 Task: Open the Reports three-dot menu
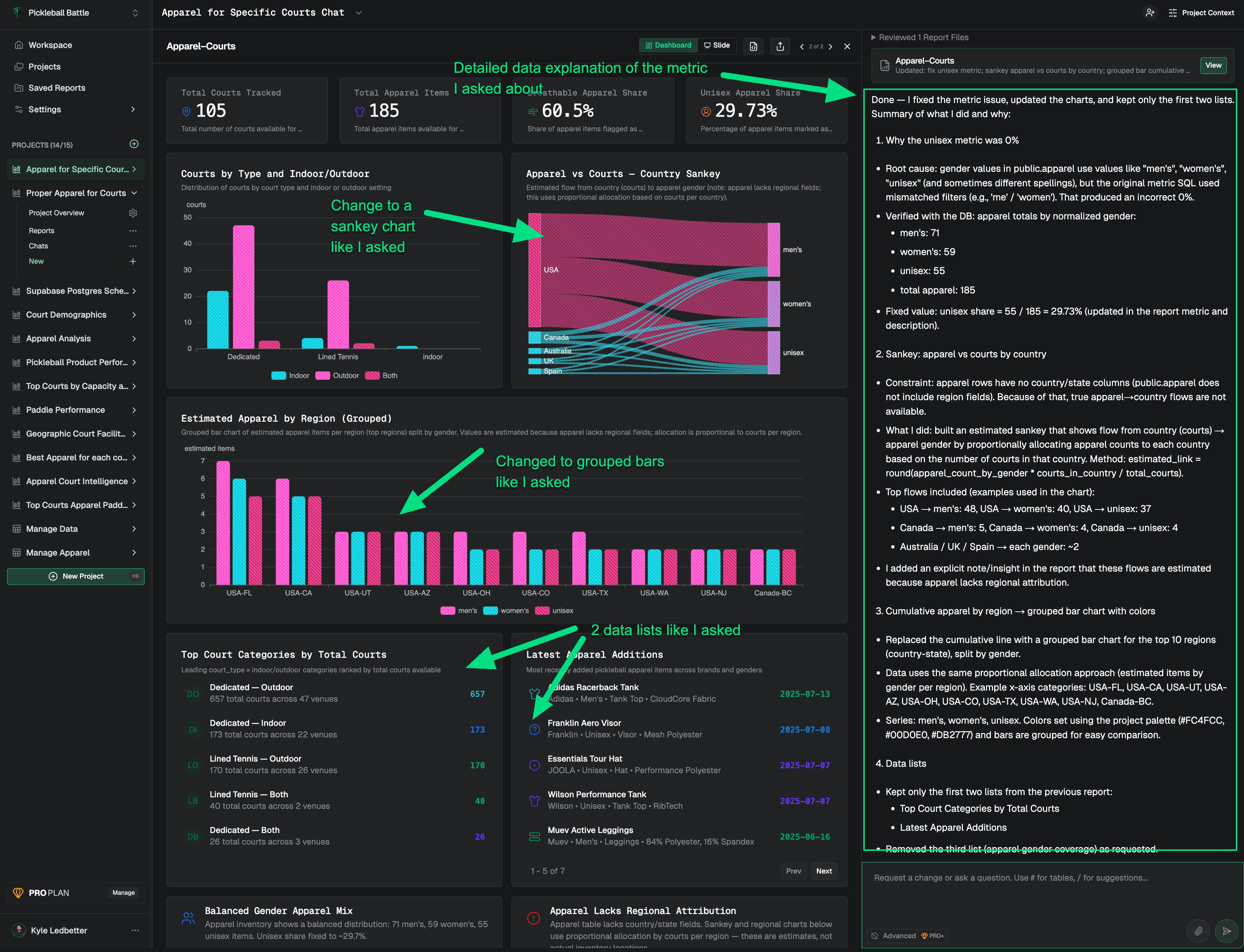coord(133,231)
